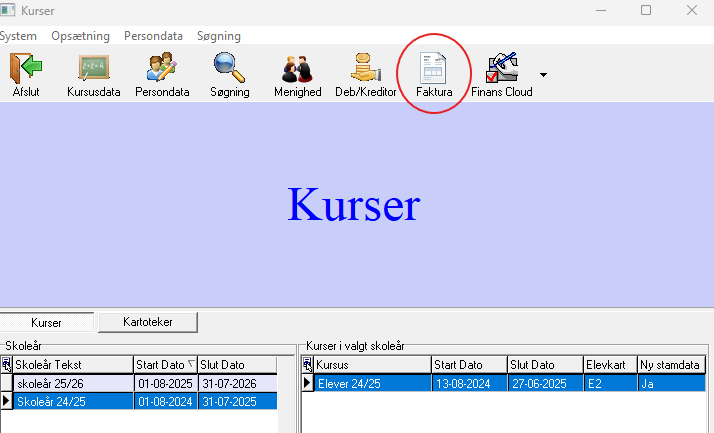Image resolution: width=714 pixels, height=433 pixels.
Task: Open the System menu
Action: (x=18, y=36)
